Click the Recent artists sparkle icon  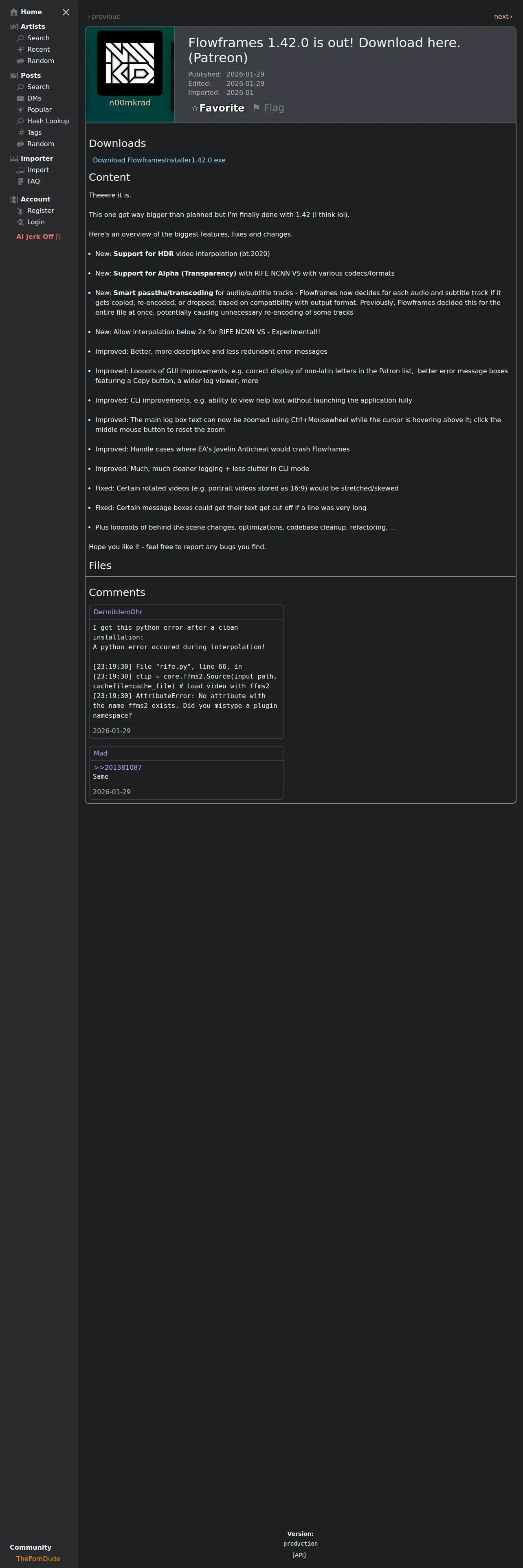[x=21, y=50]
